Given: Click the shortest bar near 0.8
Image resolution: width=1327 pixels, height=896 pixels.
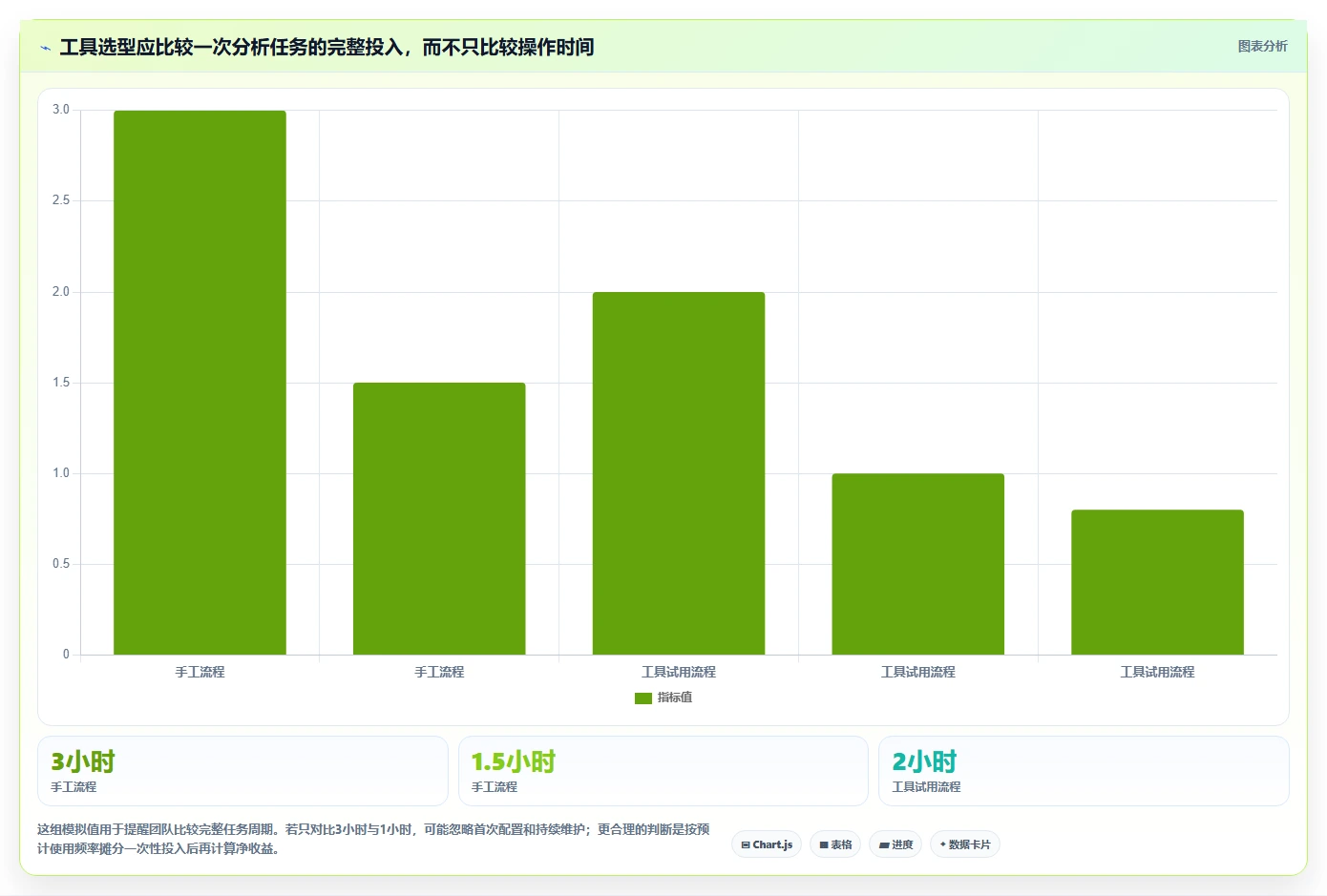Looking at the screenshot, I should pos(1157,582).
